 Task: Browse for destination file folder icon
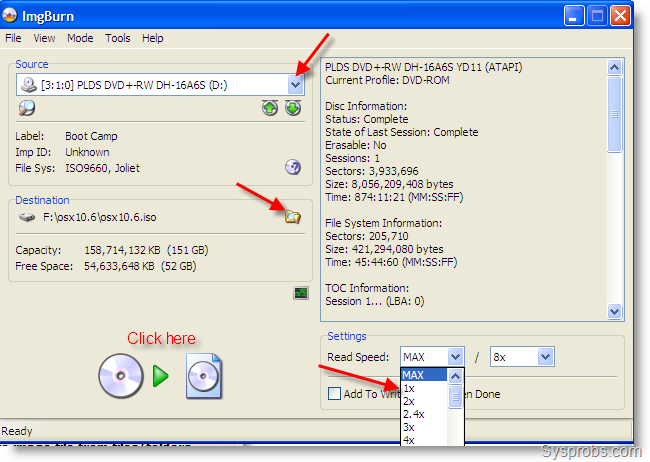click(293, 217)
